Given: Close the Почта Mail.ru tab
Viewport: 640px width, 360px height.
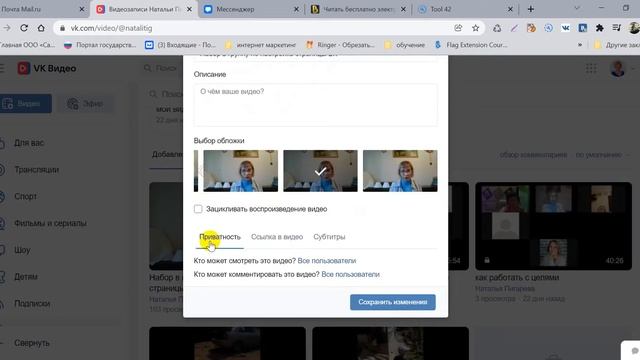Looking at the screenshot, I should click(82, 9).
